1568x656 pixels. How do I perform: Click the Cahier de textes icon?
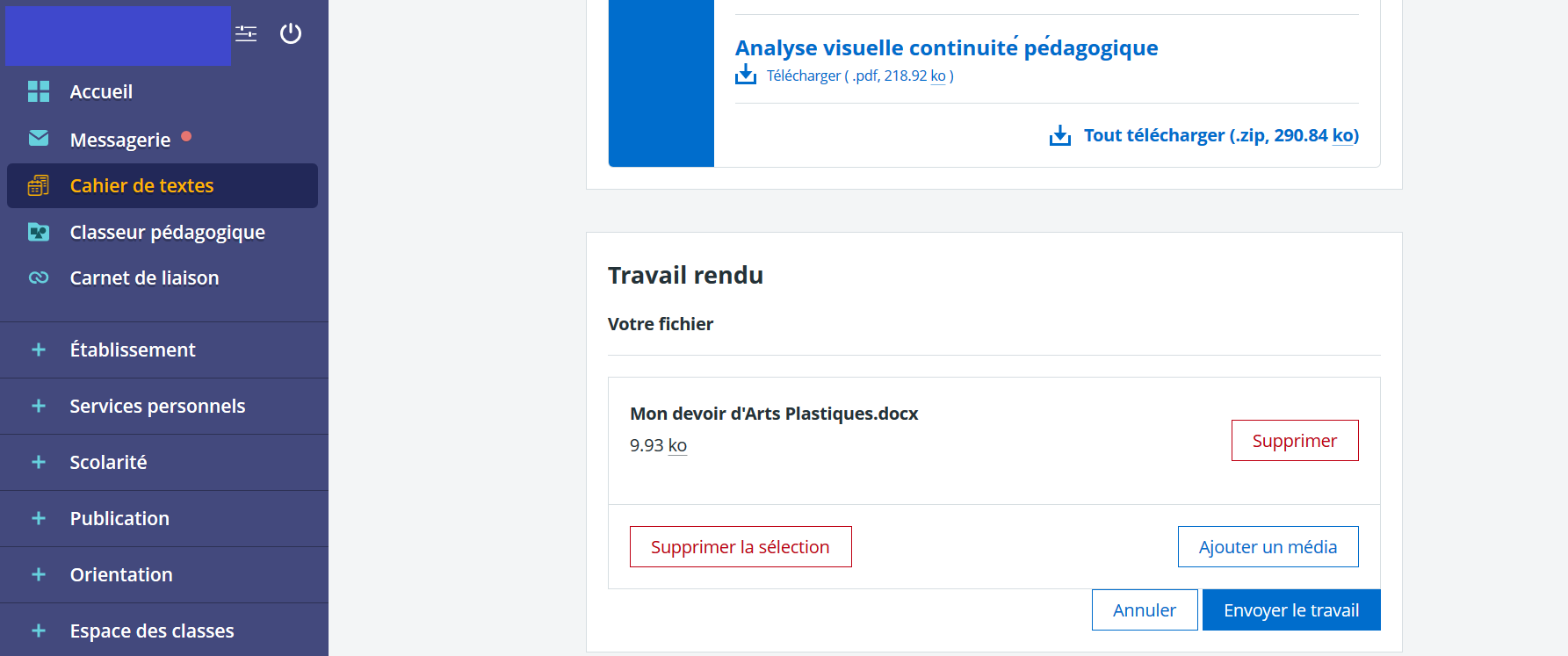(x=39, y=185)
